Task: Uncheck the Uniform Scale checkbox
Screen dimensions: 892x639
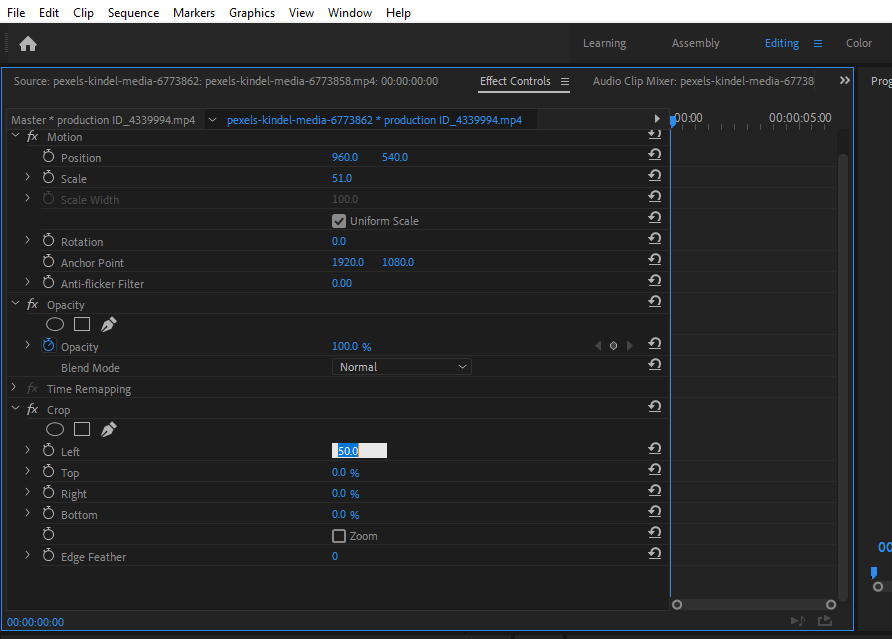Action: pos(339,221)
